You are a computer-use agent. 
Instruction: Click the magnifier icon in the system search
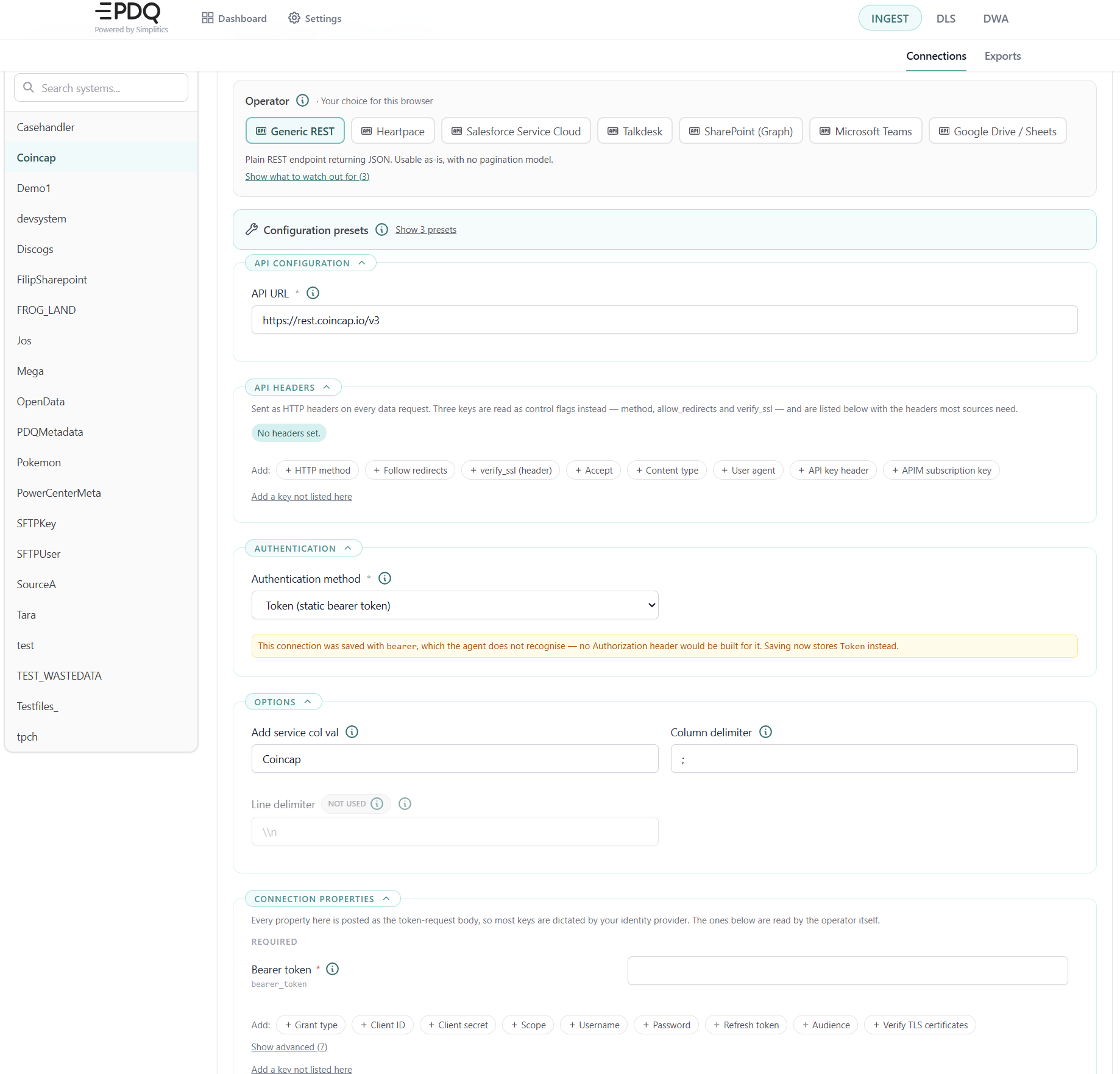pyautogui.click(x=29, y=88)
